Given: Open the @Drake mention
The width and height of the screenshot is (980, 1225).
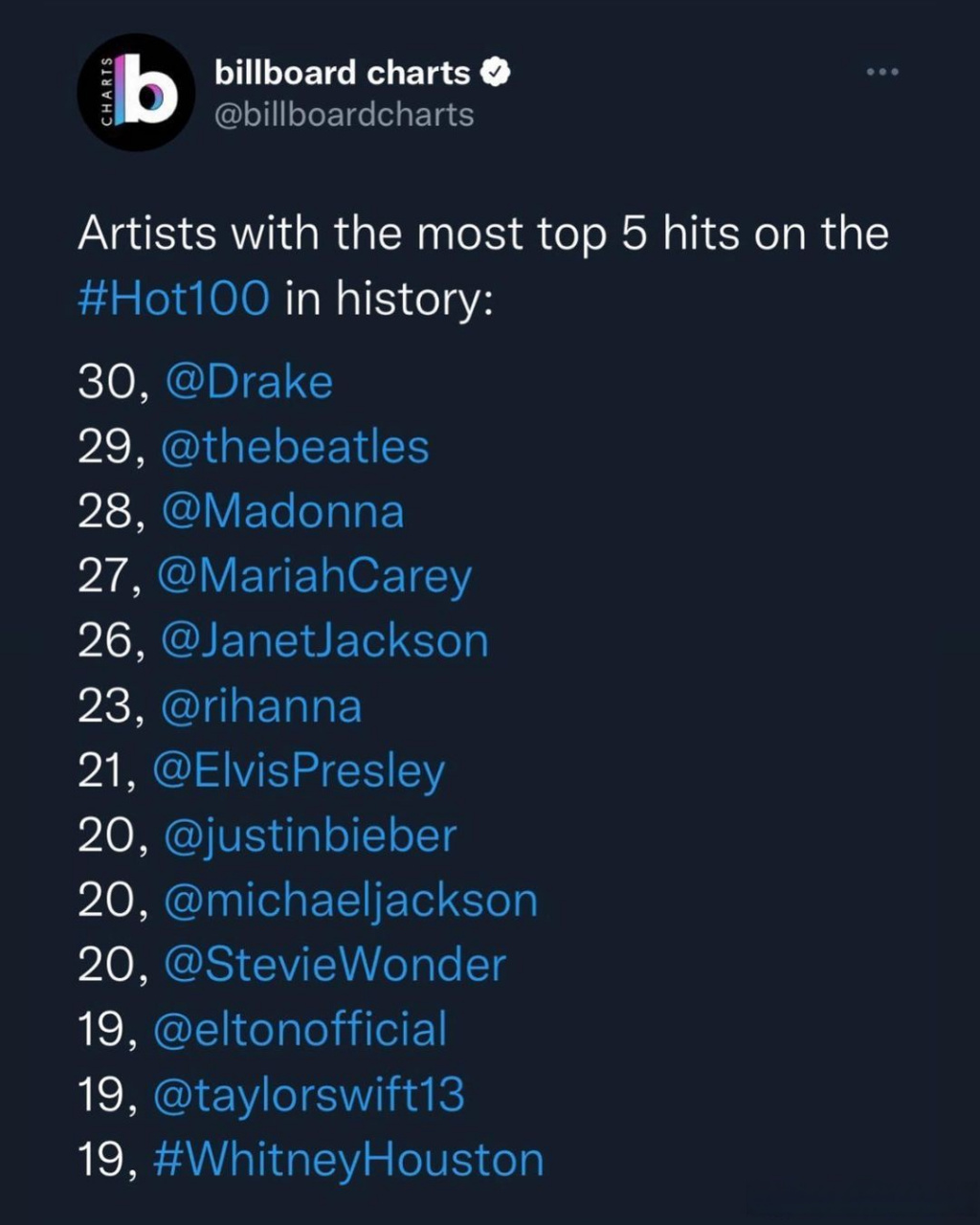Looking at the screenshot, I should pyautogui.click(x=249, y=383).
